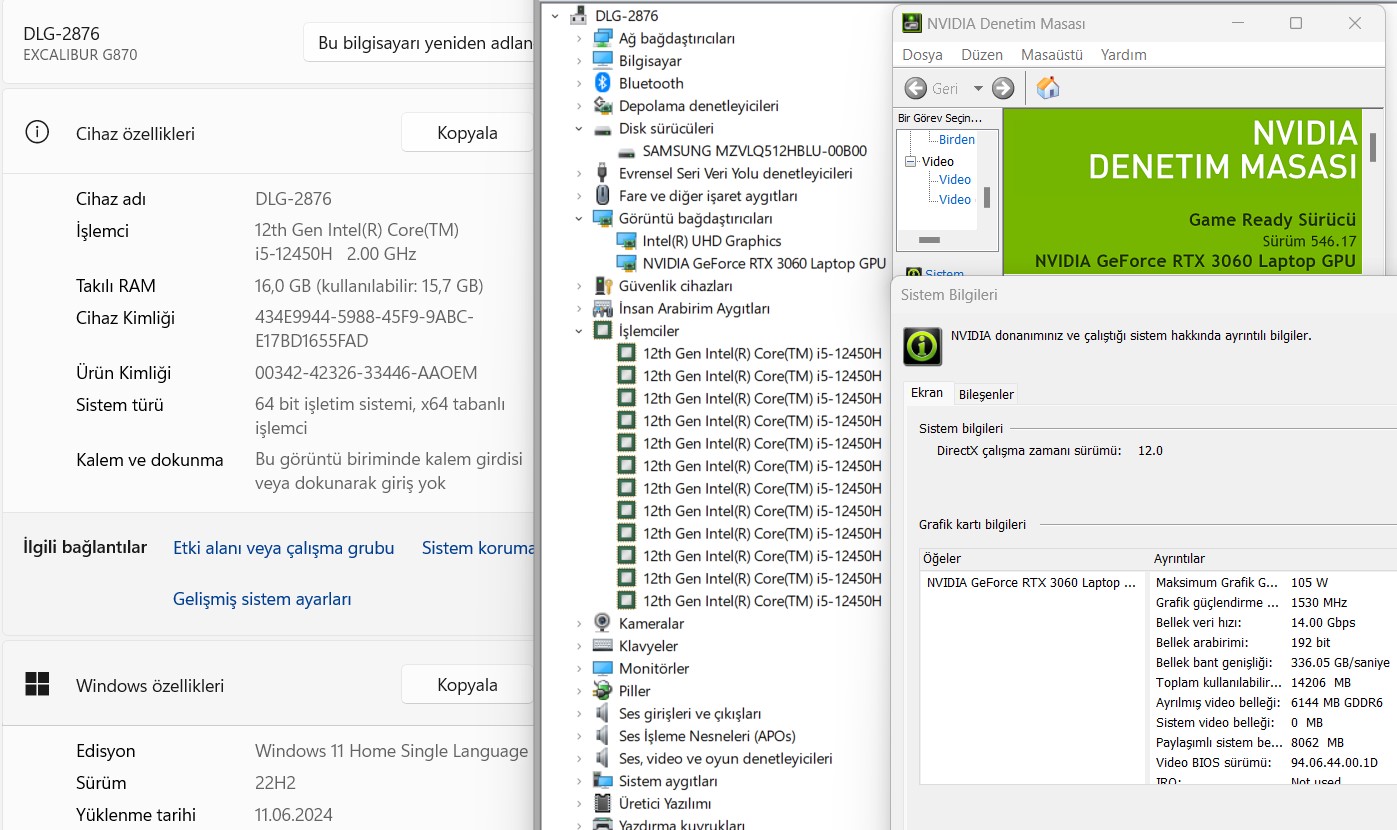This screenshot has height=830, width=1397.
Task: Click the forward arrow in NVIDIA toolbar
Action: point(1003,88)
